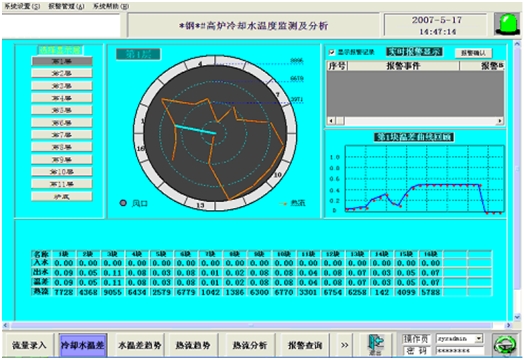Click the 风口 legend circle marker
This screenshot has width=524, height=360.
[x=123, y=203]
